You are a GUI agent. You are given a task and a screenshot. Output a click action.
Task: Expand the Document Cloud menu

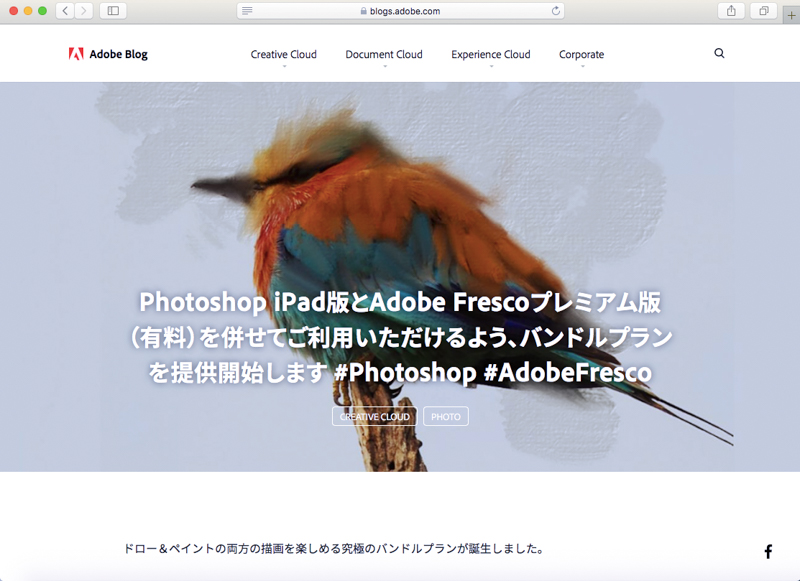384,55
